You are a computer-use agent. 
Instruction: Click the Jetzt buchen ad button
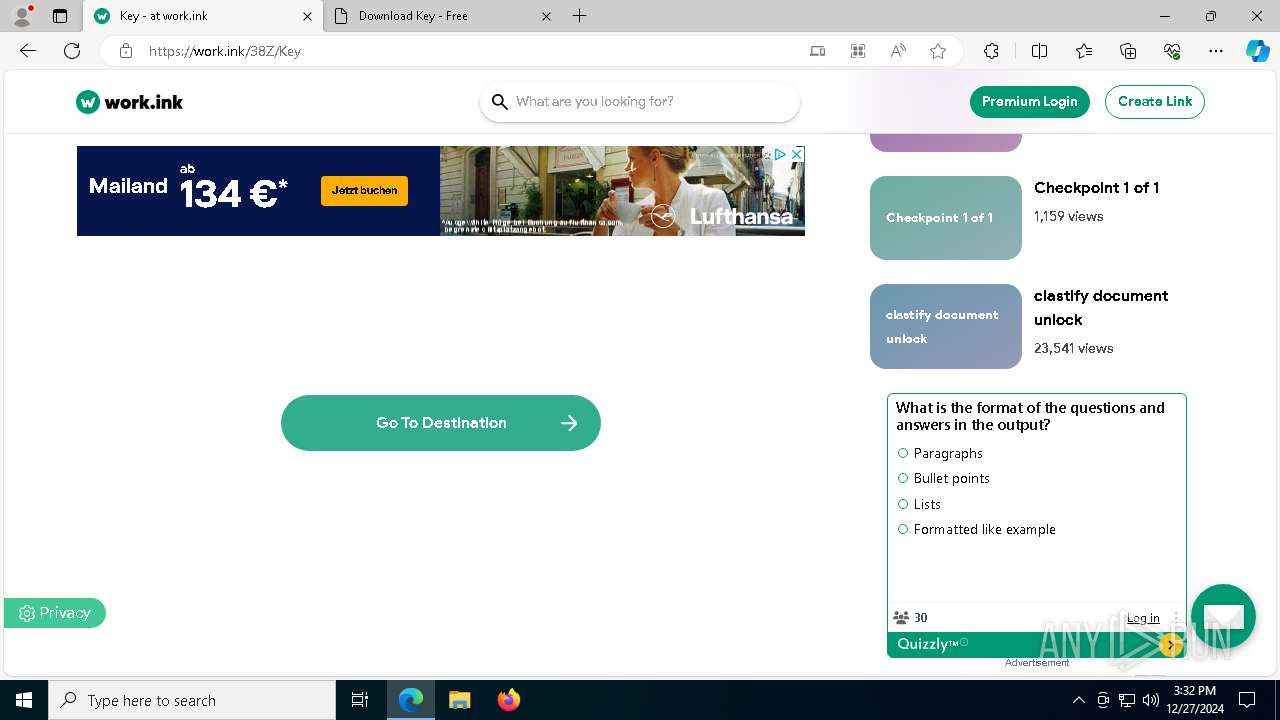(x=364, y=190)
